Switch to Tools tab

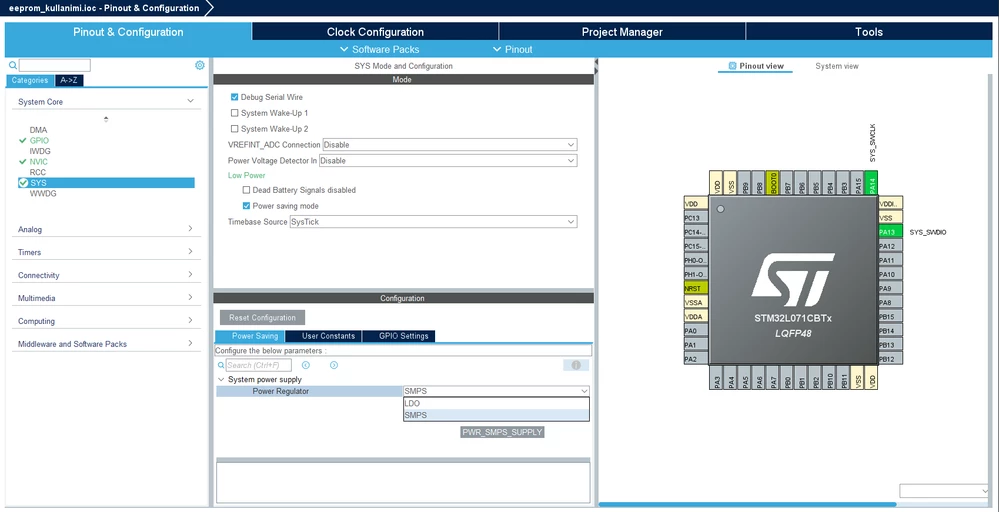(869, 32)
